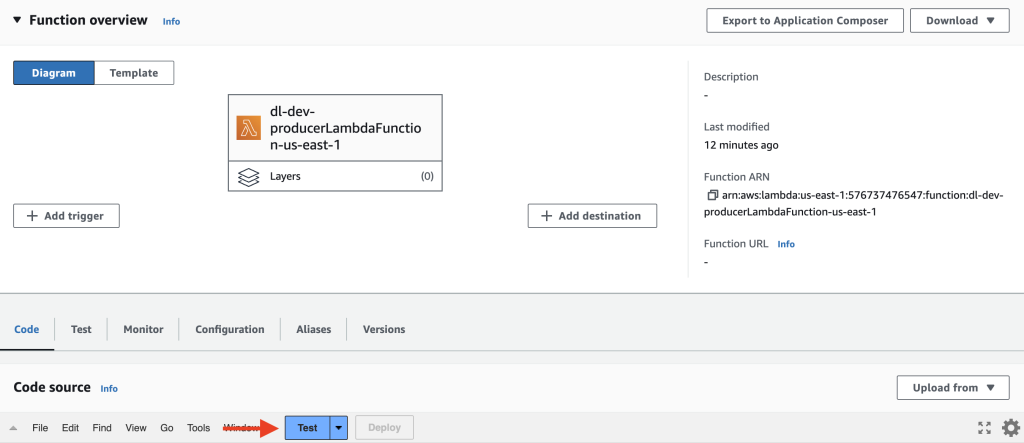This screenshot has width=1024, height=443.
Task: Click the '12 minutes ago' text
Action: click(741, 145)
